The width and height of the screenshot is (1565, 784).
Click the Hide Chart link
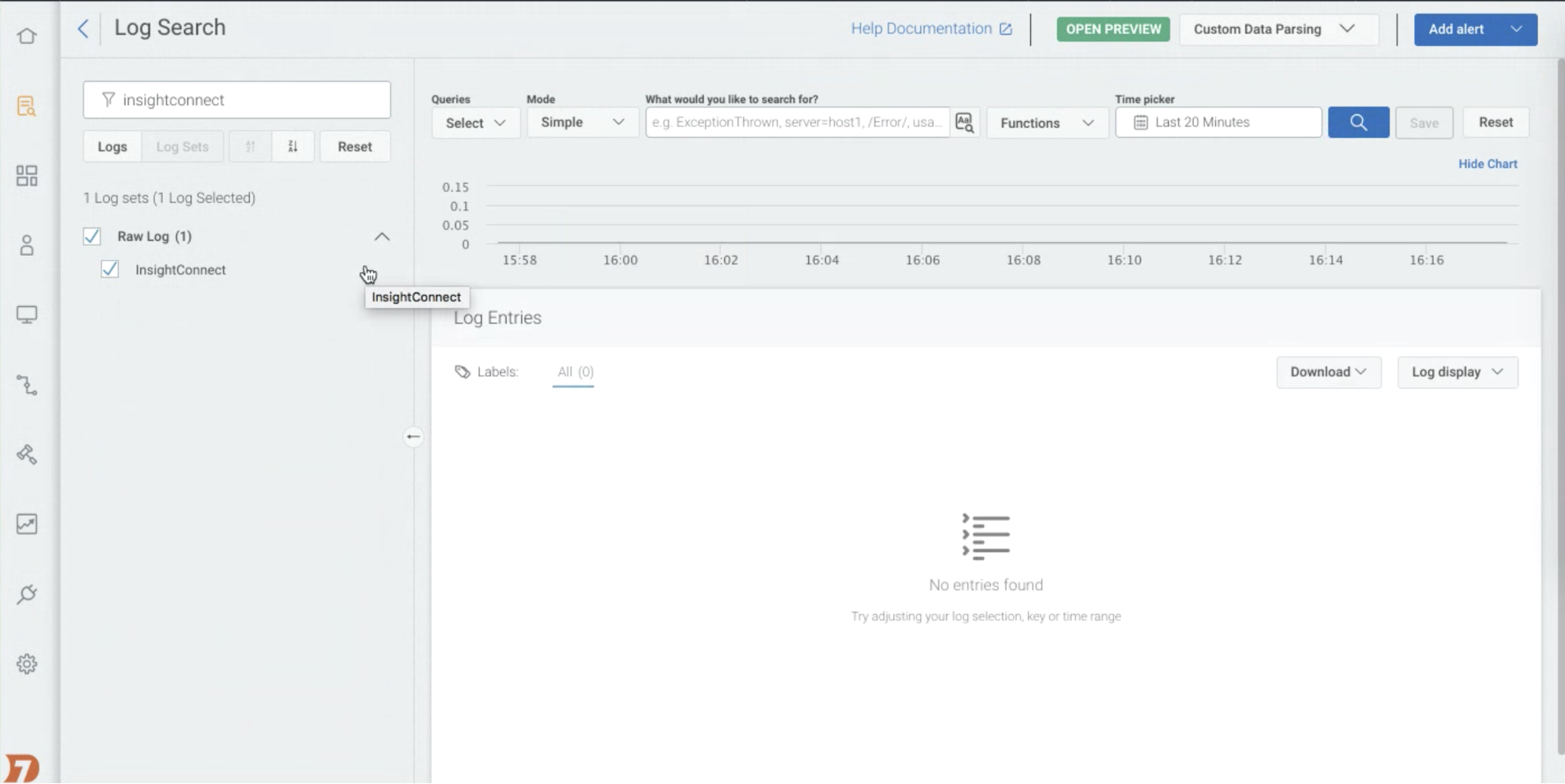click(x=1487, y=164)
